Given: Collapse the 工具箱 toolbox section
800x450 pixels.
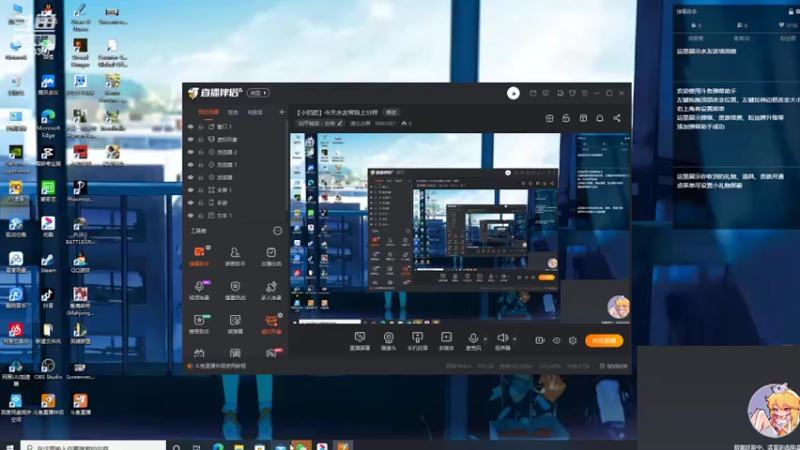Looking at the screenshot, I should pos(277,231).
